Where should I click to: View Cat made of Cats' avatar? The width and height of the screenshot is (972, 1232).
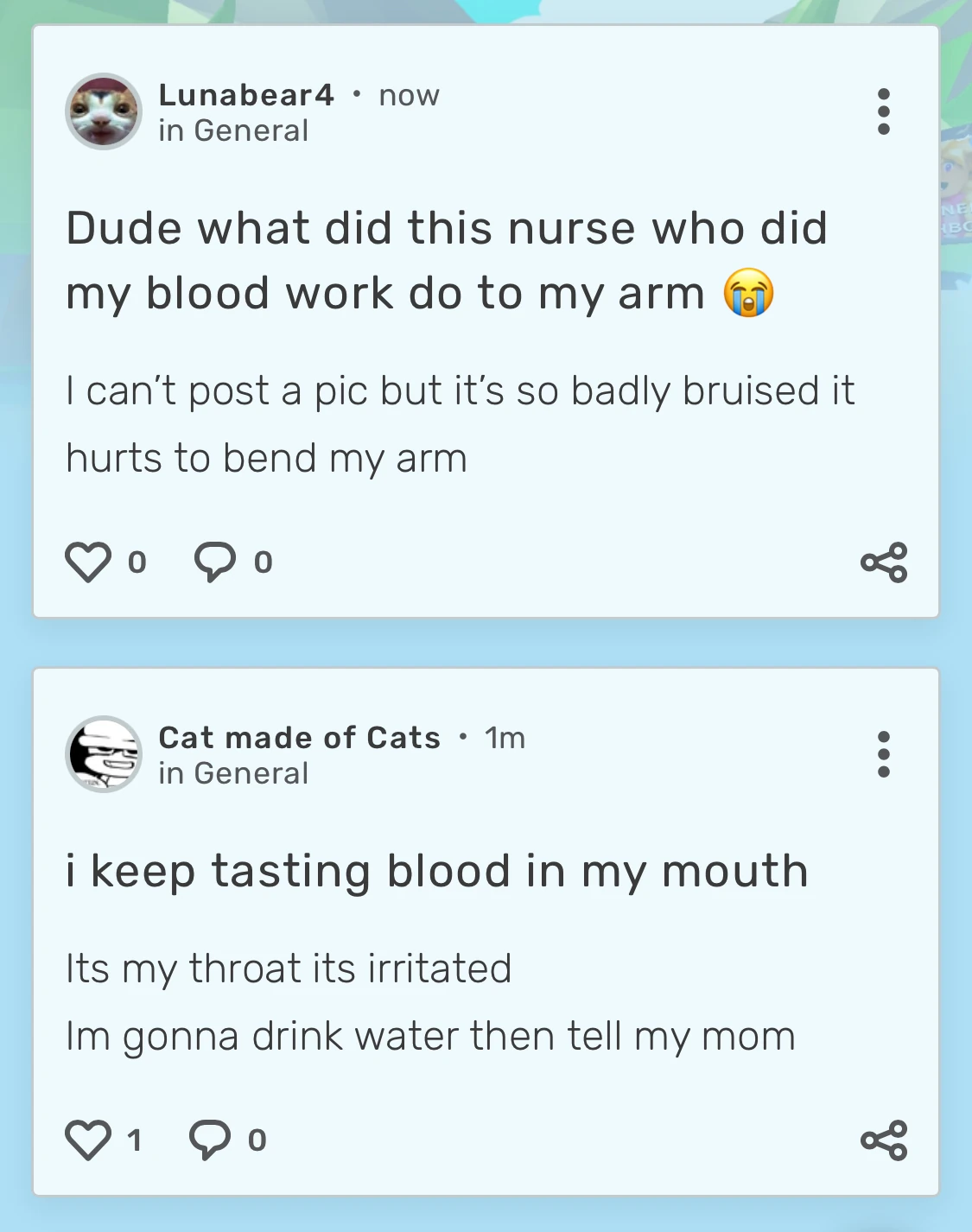pyautogui.click(x=104, y=754)
